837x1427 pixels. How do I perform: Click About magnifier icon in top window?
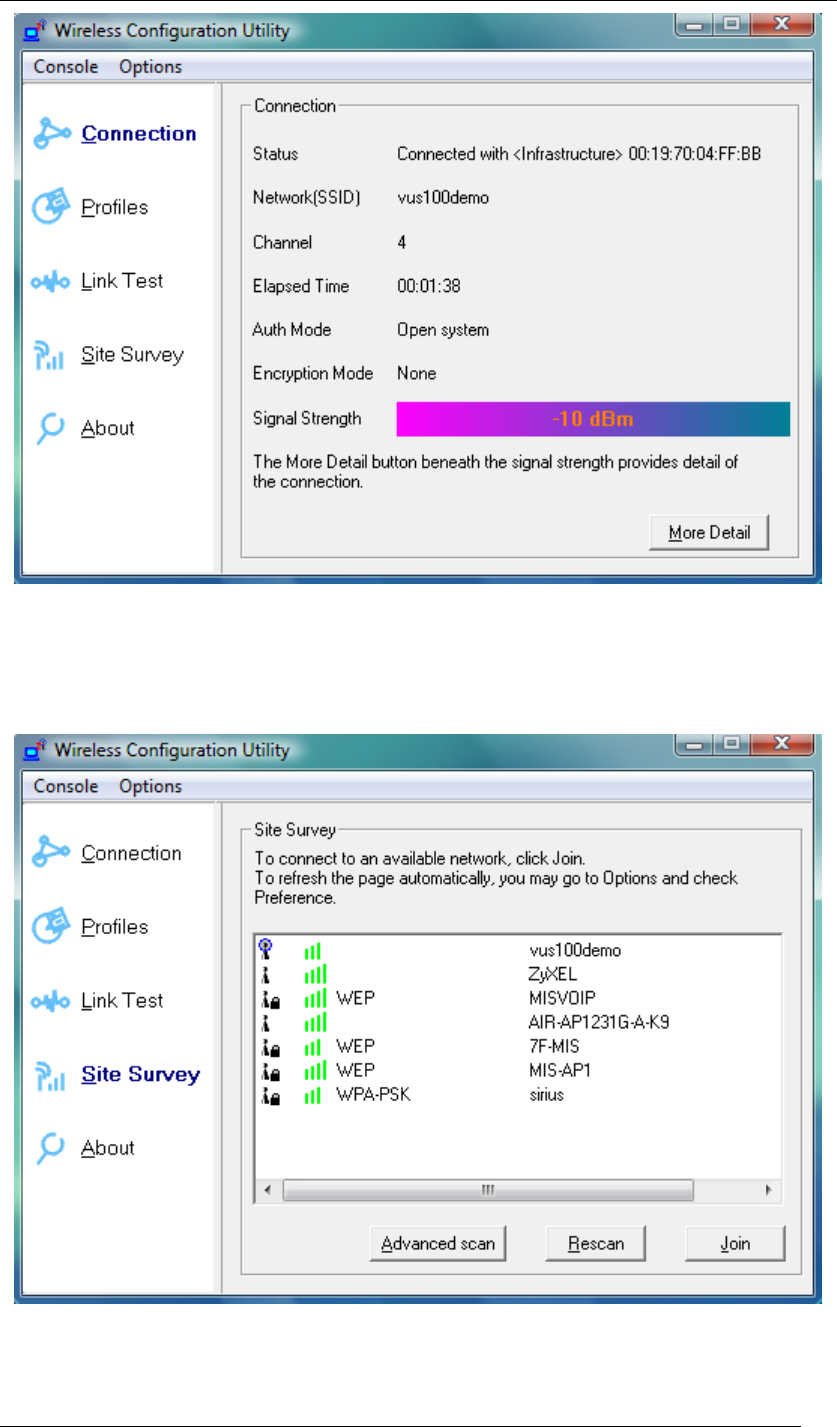50,429
